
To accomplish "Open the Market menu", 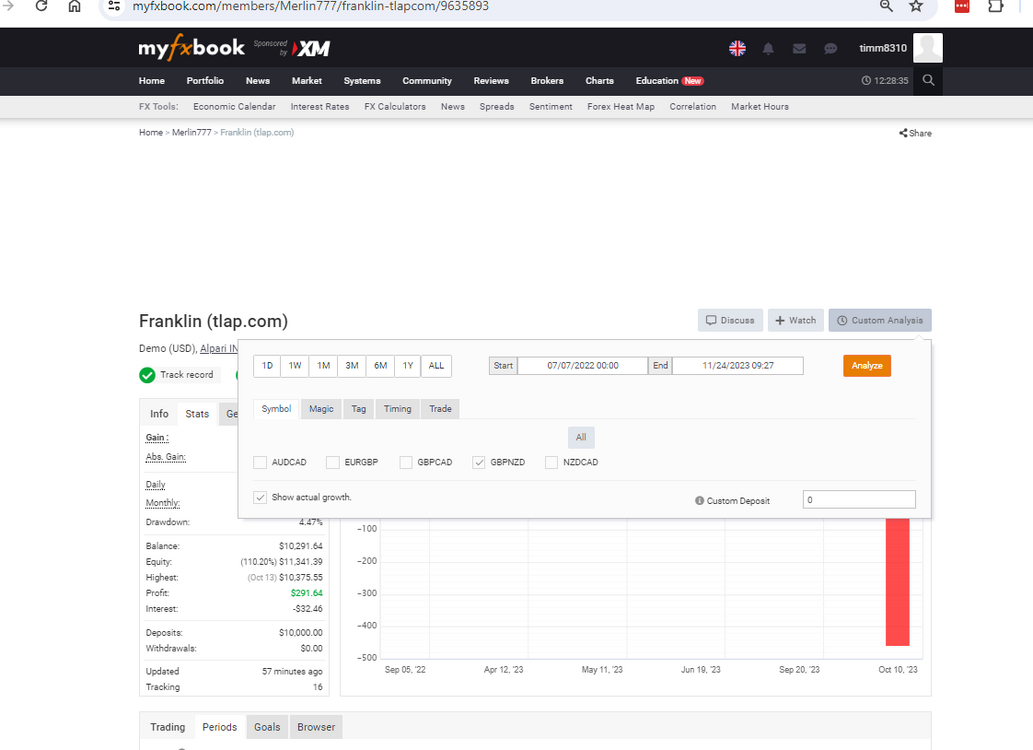I will pyautogui.click(x=307, y=80).
